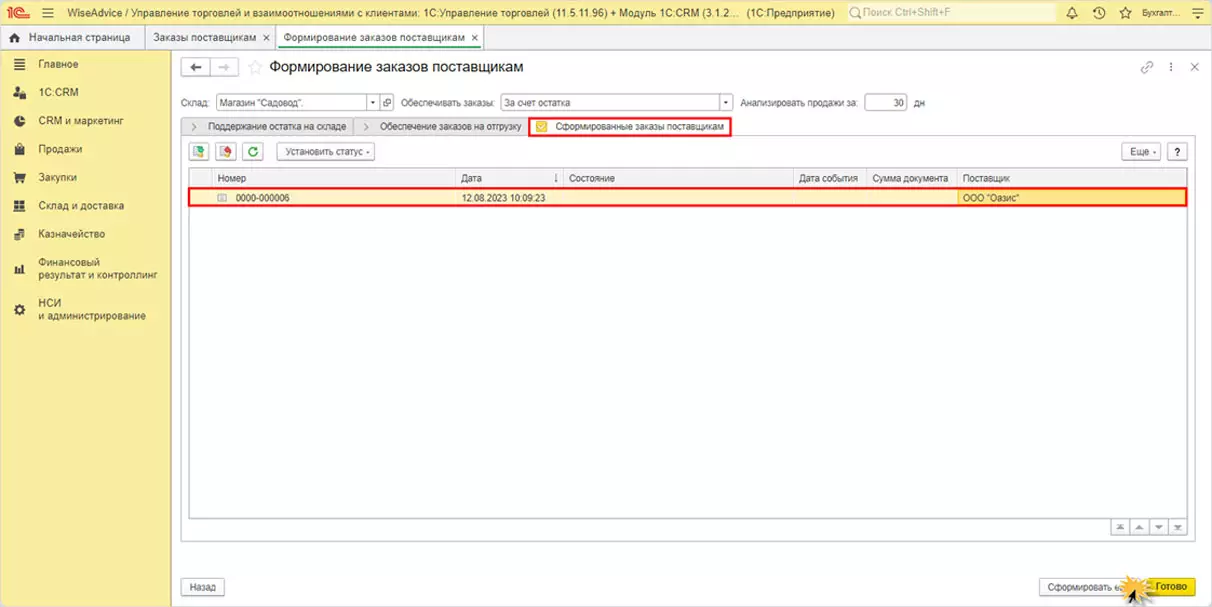The height and width of the screenshot is (607, 1212).
Task: Click user name Бухгалт...
Action: 1162,13
